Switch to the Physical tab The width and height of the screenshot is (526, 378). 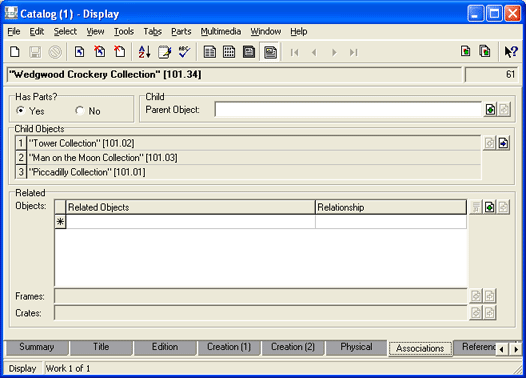(x=356, y=347)
